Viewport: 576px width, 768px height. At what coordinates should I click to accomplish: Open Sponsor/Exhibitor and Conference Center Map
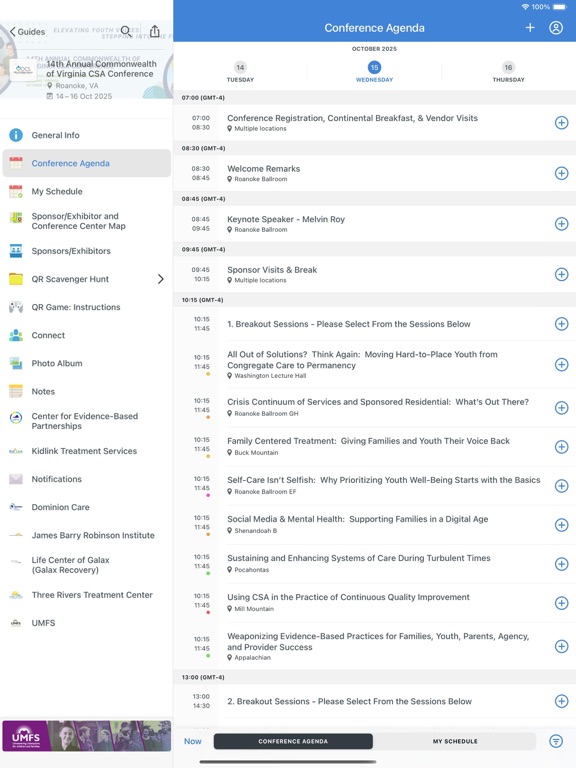tap(87, 221)
